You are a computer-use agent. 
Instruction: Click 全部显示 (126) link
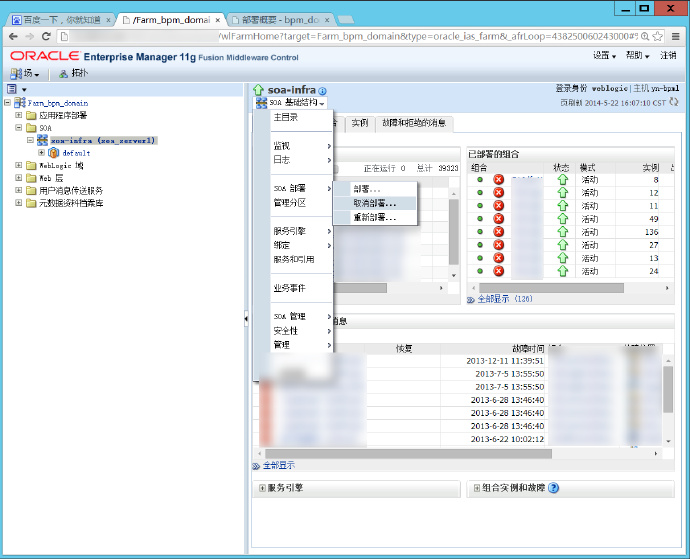505,299
